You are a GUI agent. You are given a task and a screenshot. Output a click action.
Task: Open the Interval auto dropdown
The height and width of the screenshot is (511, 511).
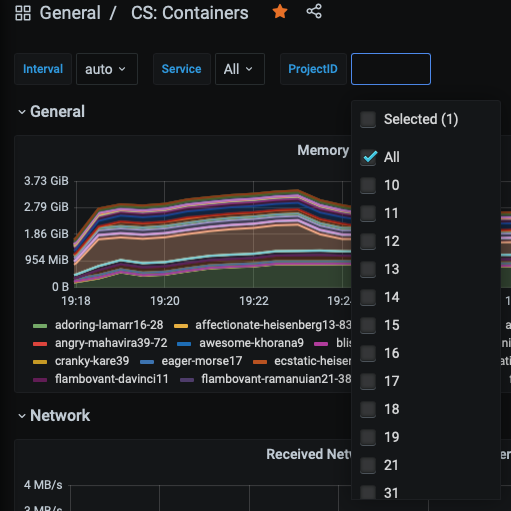coord(107,69)
